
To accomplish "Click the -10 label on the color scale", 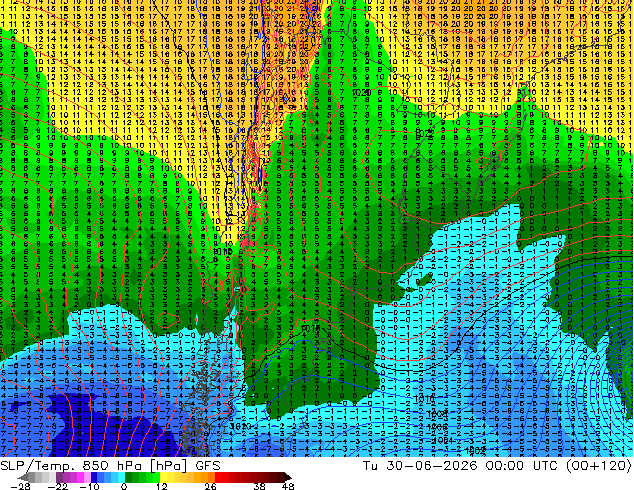I will pyautogui.click(x=90, y=486).
